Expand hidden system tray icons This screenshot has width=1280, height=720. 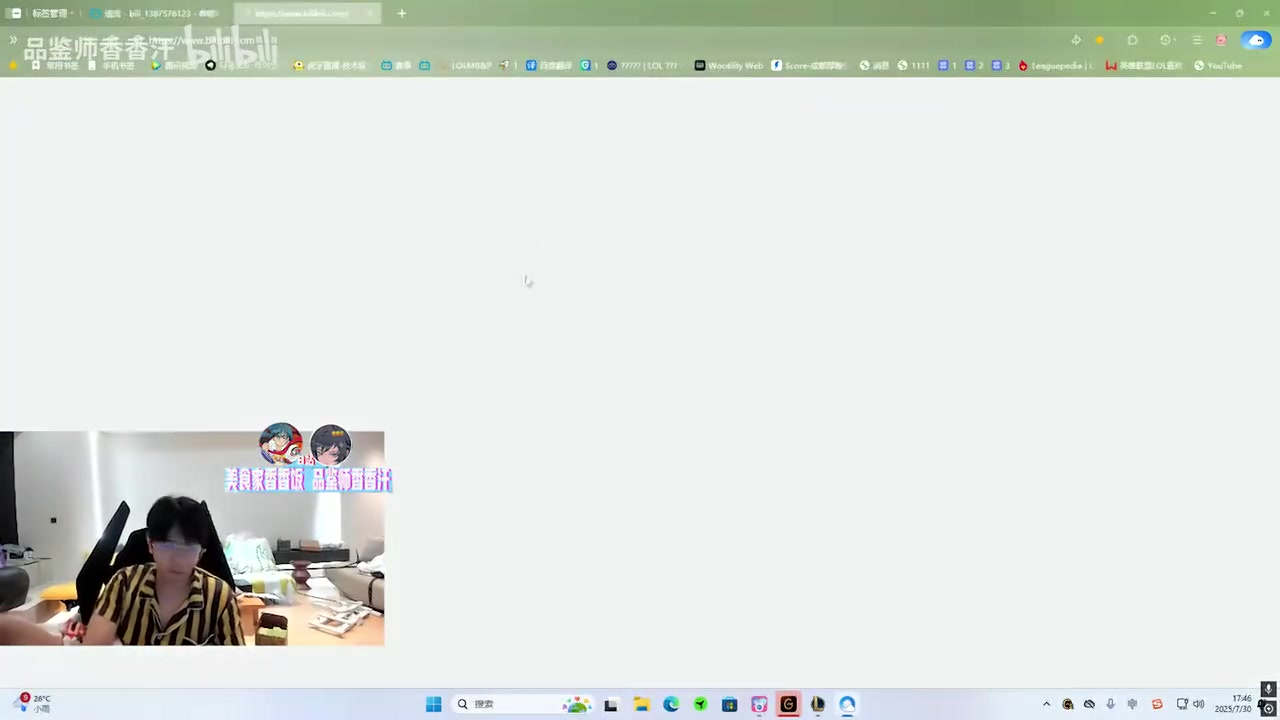[x=1046, y=704]
